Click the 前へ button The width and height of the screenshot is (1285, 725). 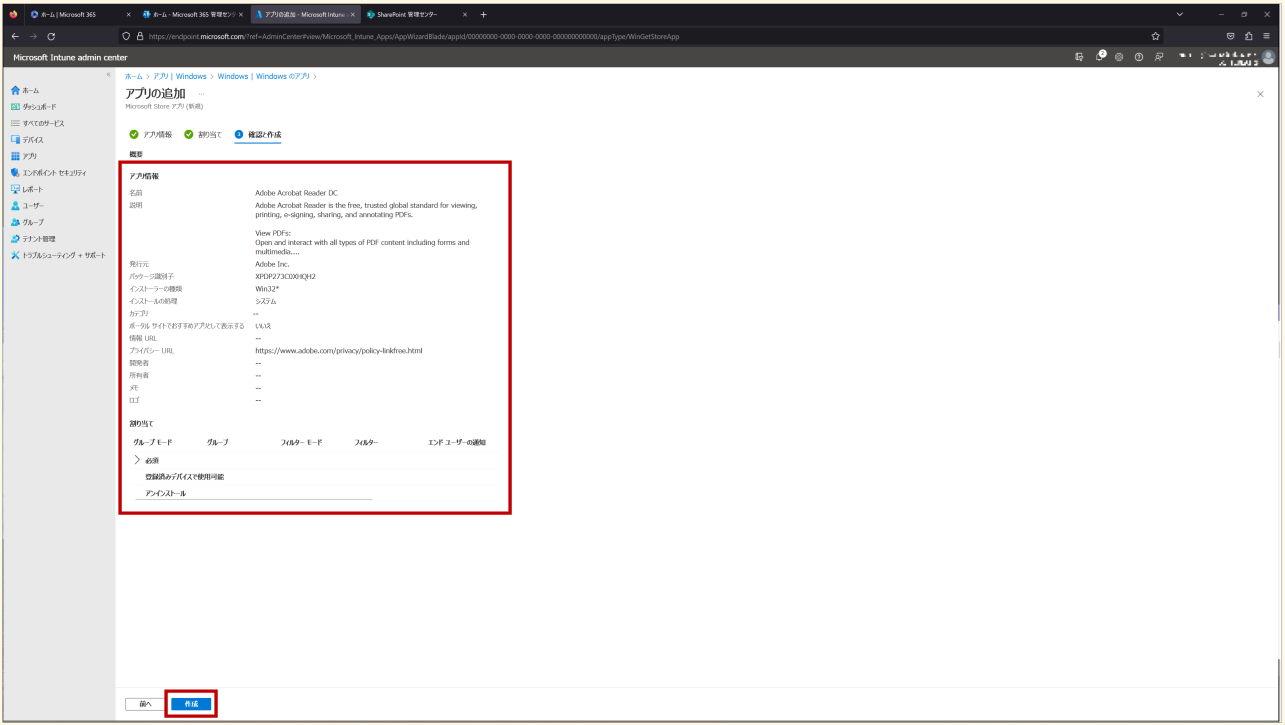pyautogui.click(x=145, y=704)
